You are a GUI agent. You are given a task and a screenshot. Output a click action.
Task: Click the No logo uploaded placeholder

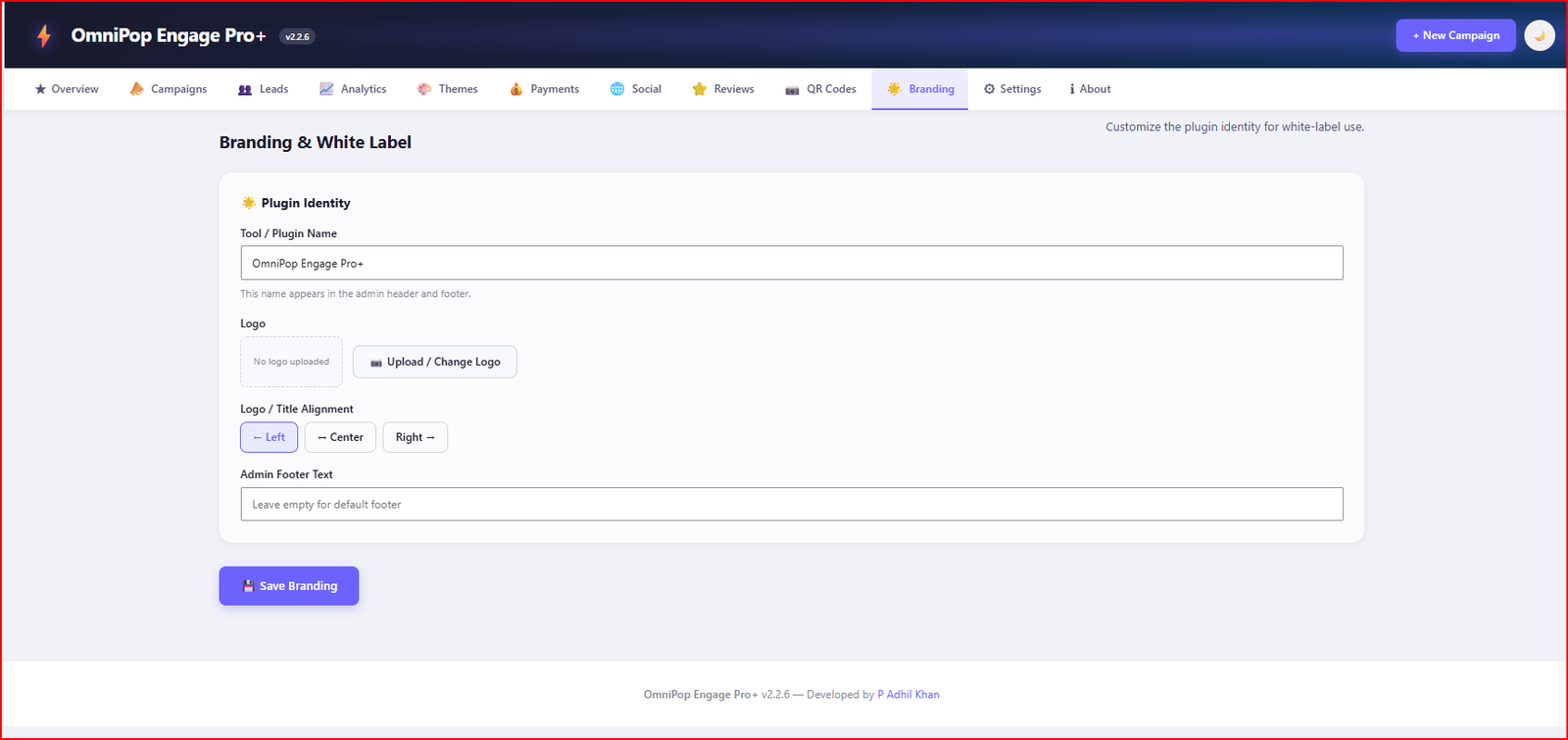coord(291,362)
